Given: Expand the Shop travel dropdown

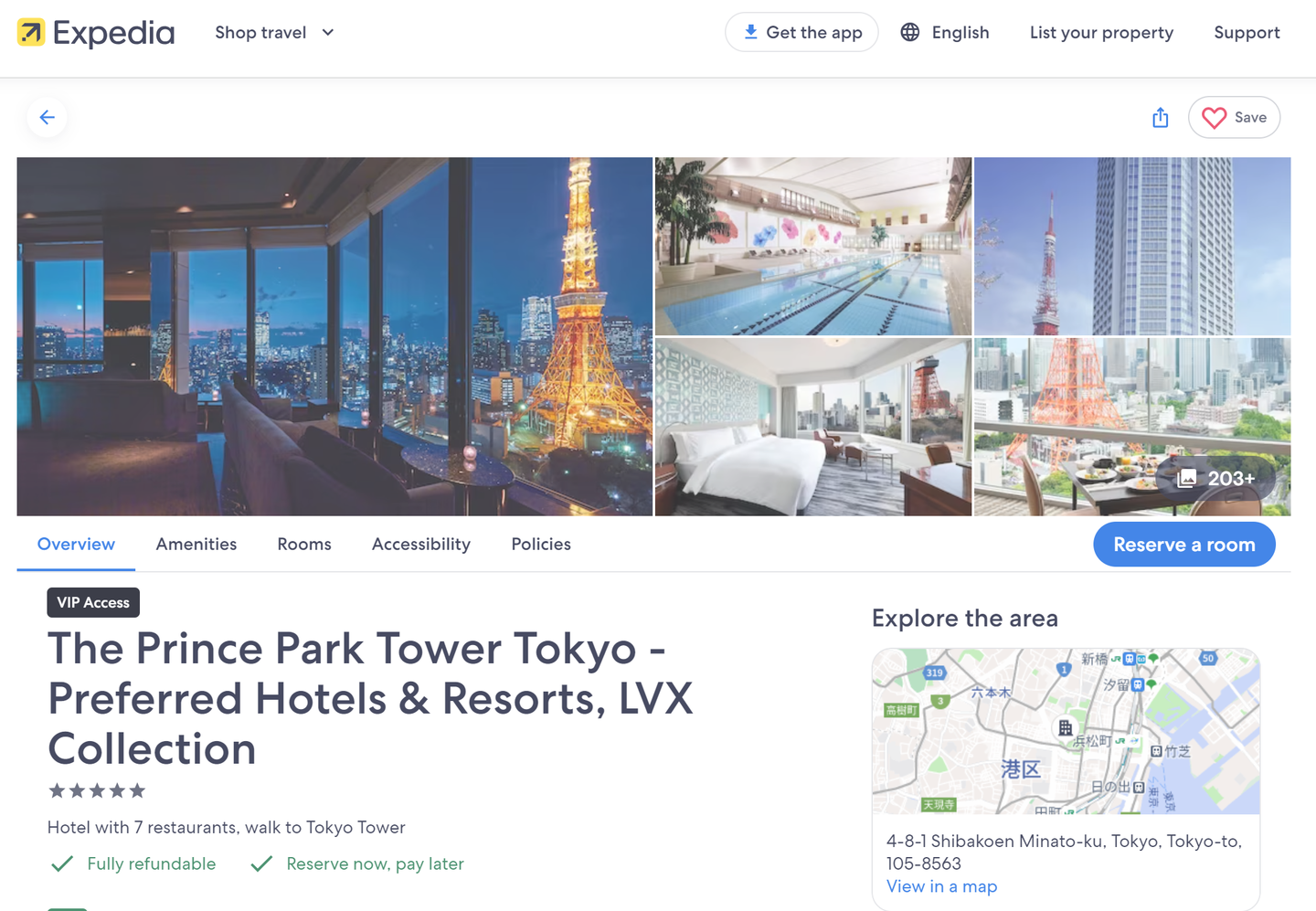Looking at the screenshot, I should (x=275, y=32).
